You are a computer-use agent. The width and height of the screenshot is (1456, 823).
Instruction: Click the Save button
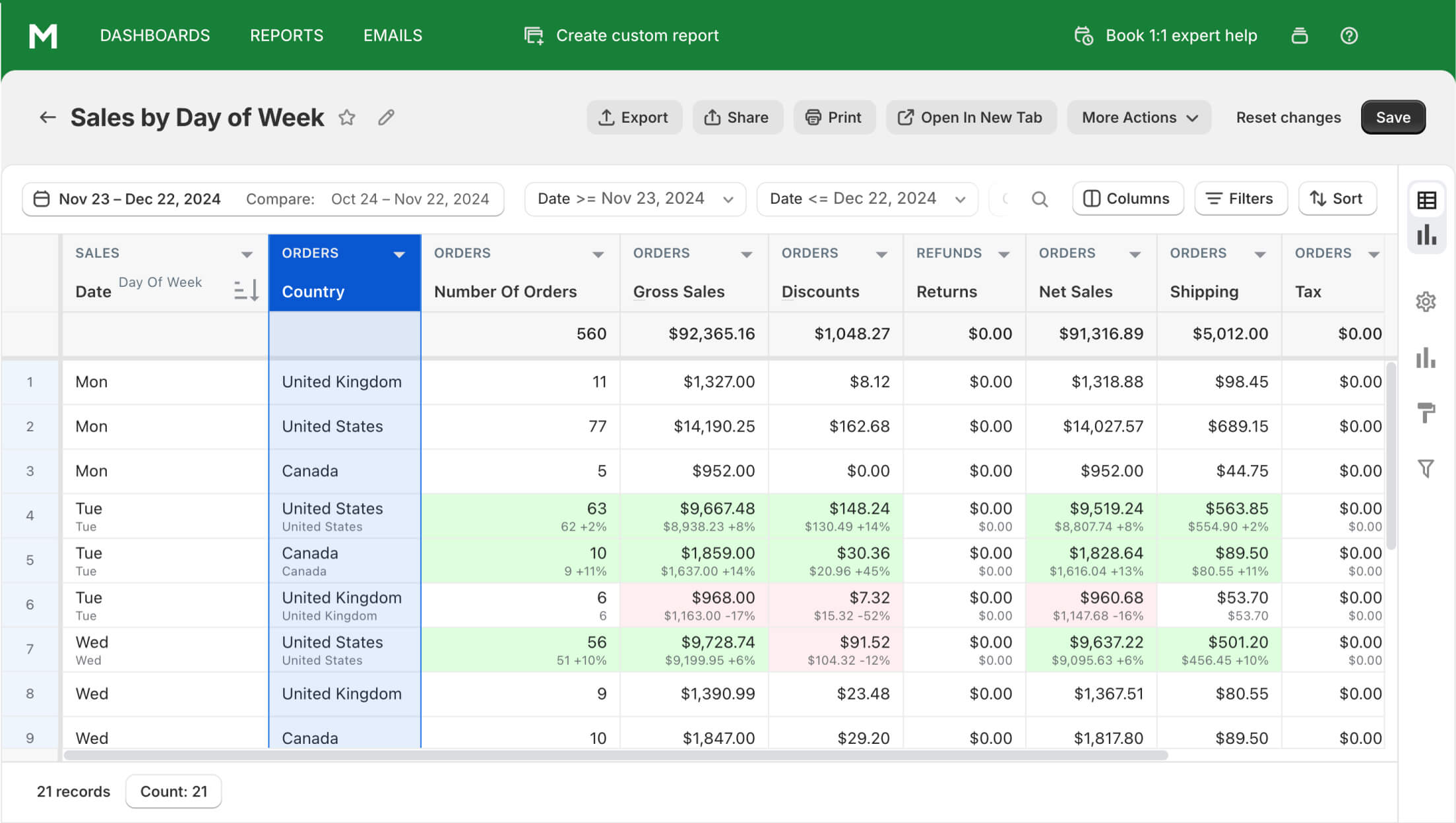tap(1393, 117)
